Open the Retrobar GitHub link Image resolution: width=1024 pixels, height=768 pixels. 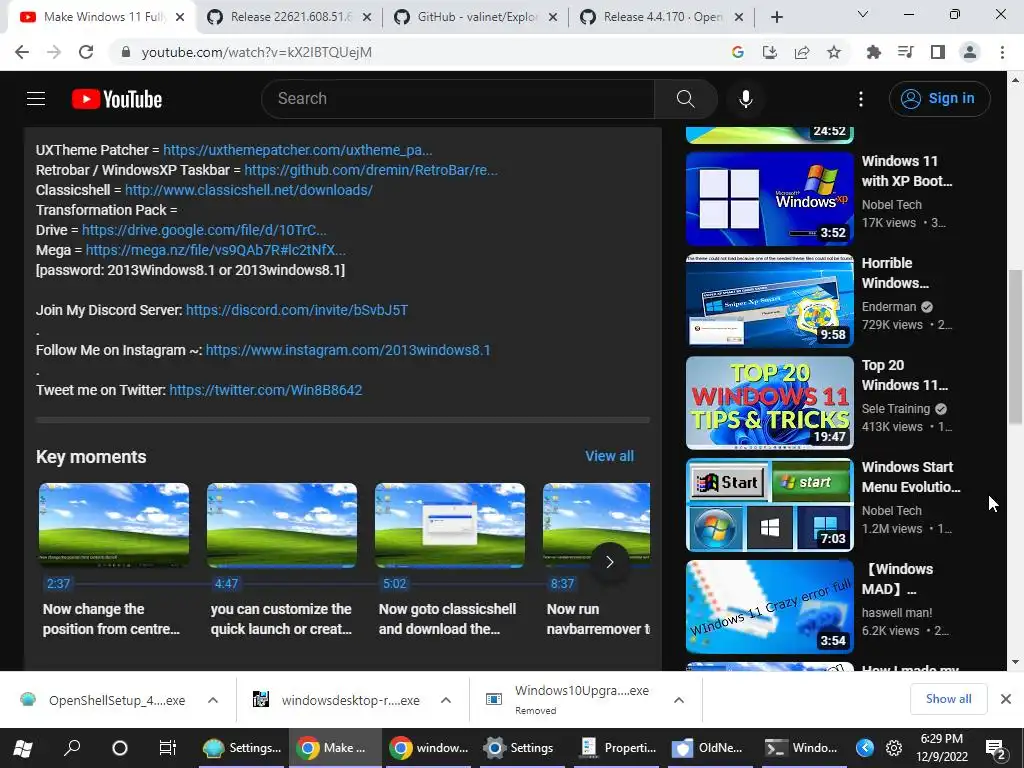tap(370, 170)
